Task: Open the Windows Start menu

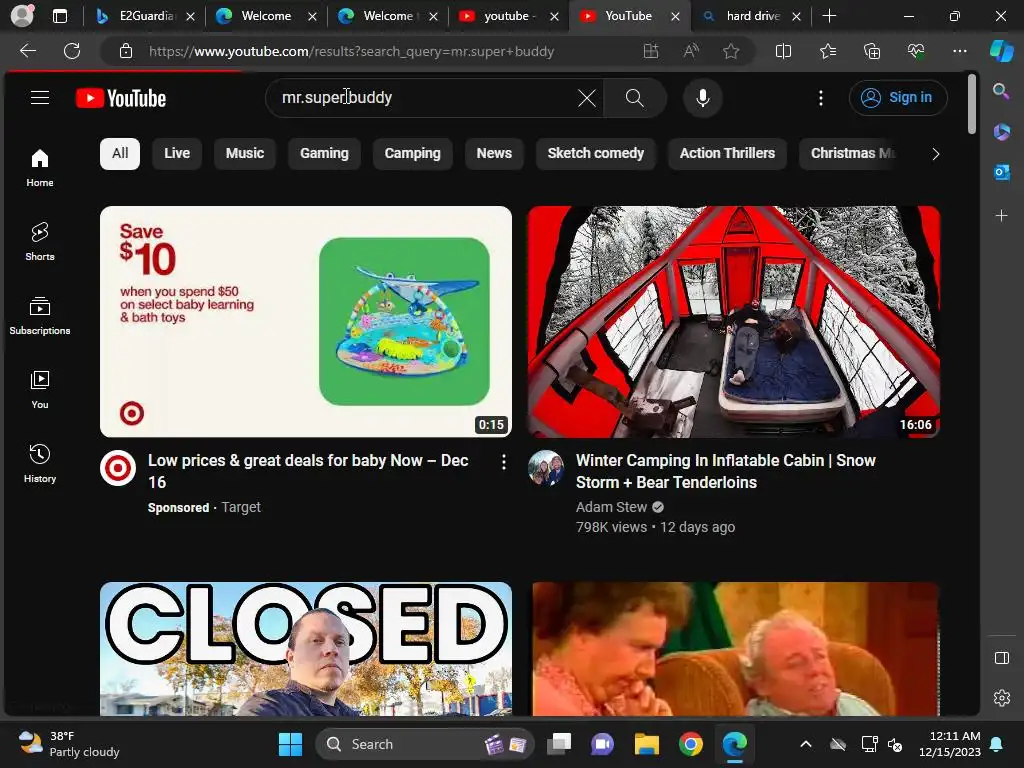Action: click(290, 744)
